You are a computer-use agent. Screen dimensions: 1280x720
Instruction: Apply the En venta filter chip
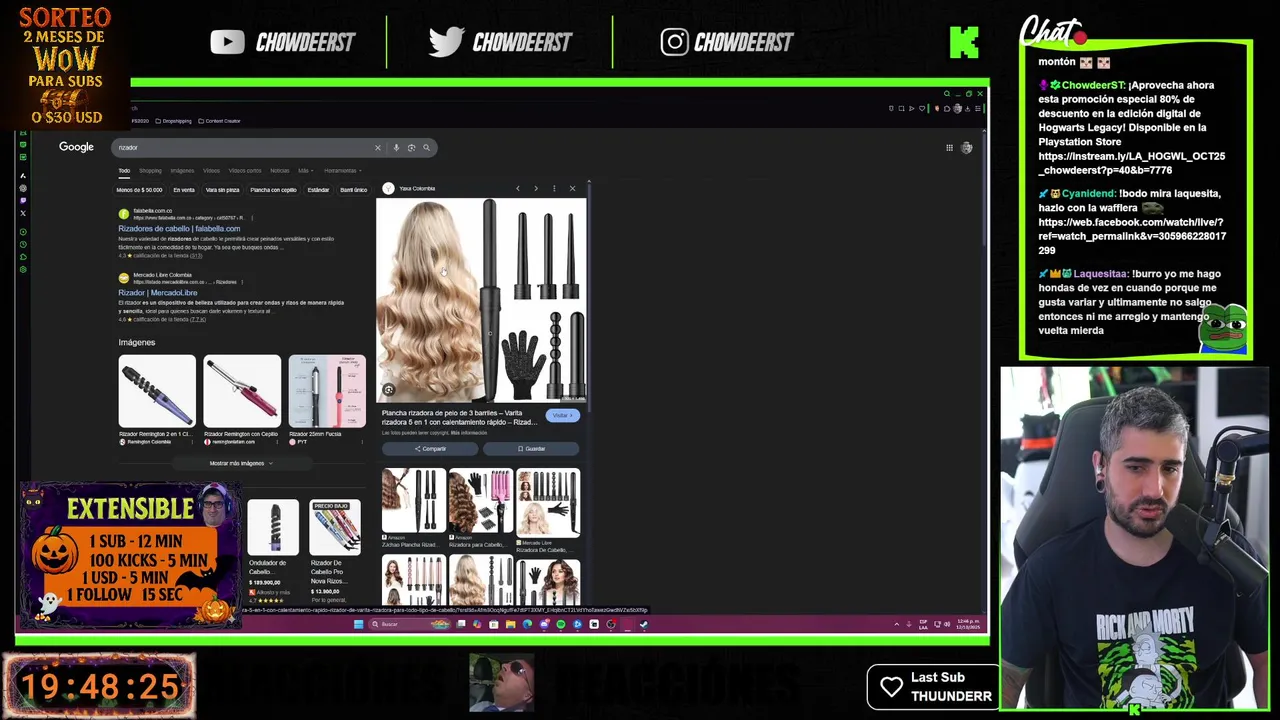184,189
